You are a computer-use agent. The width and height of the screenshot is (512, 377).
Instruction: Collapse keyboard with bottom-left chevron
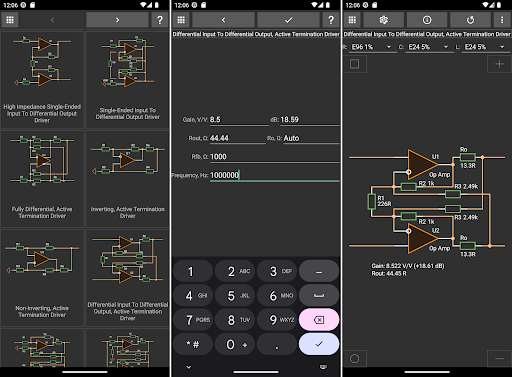[189, 367]
